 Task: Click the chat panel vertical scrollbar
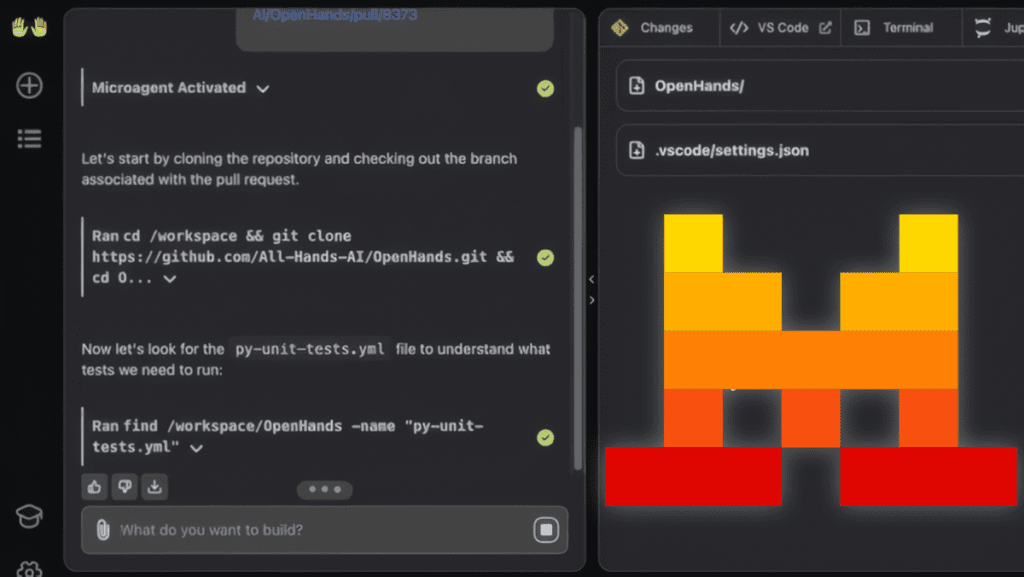coord(577,300)
